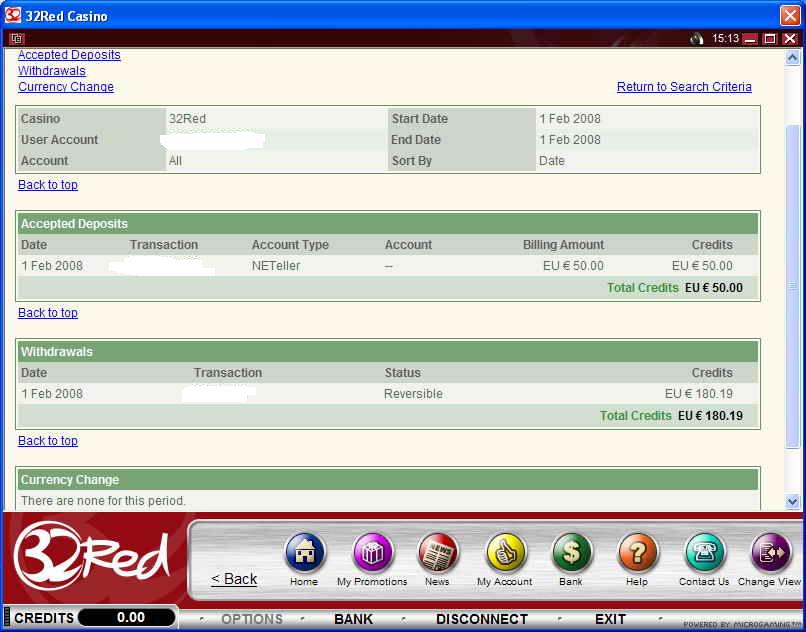Click the 'Withdrawals' green table header
Image resolution: width=806 pixels, height=632 pixels.
click(388, 352)
